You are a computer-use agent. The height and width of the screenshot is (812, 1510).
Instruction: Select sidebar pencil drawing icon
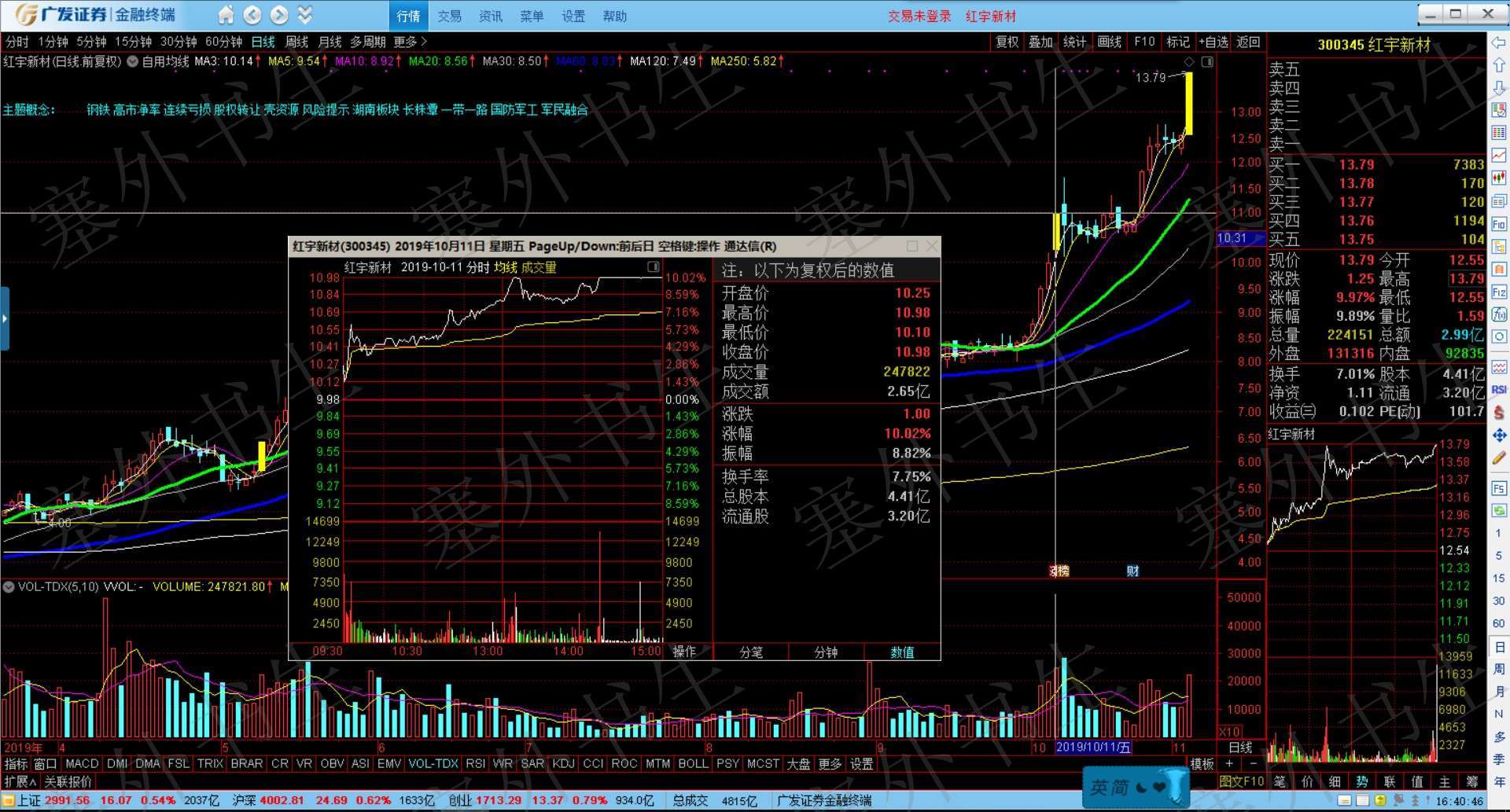(1499, 457)
